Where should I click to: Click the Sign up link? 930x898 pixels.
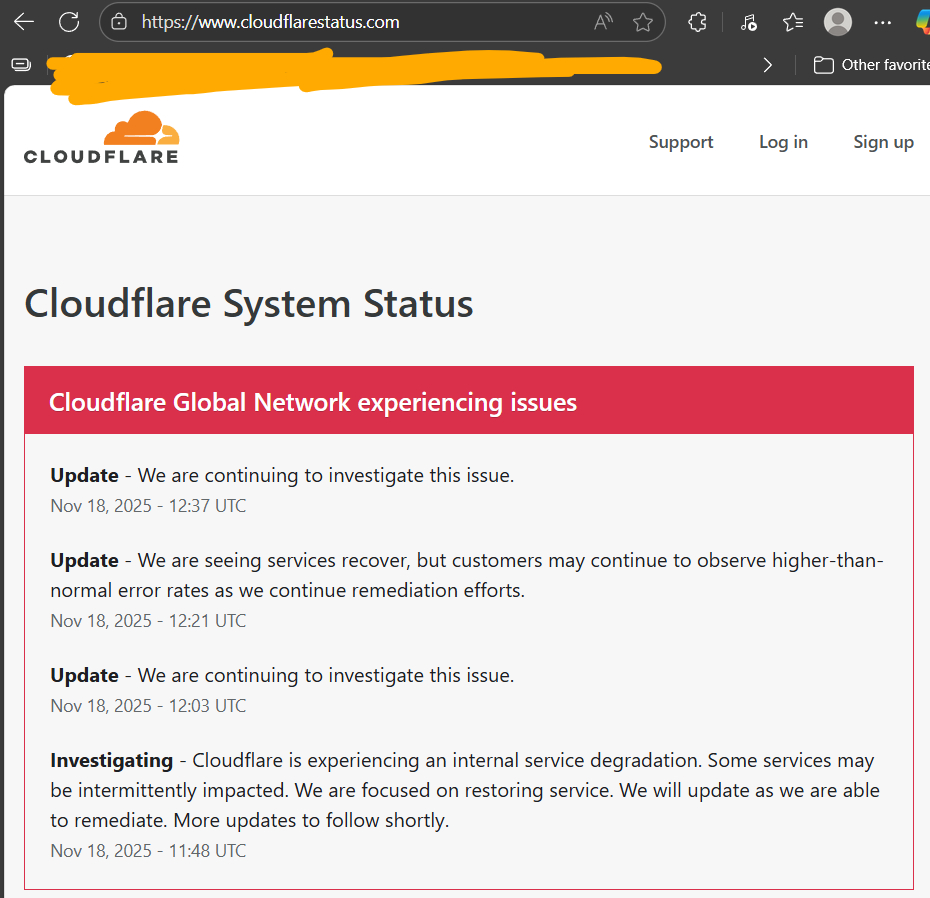[883, 142]
